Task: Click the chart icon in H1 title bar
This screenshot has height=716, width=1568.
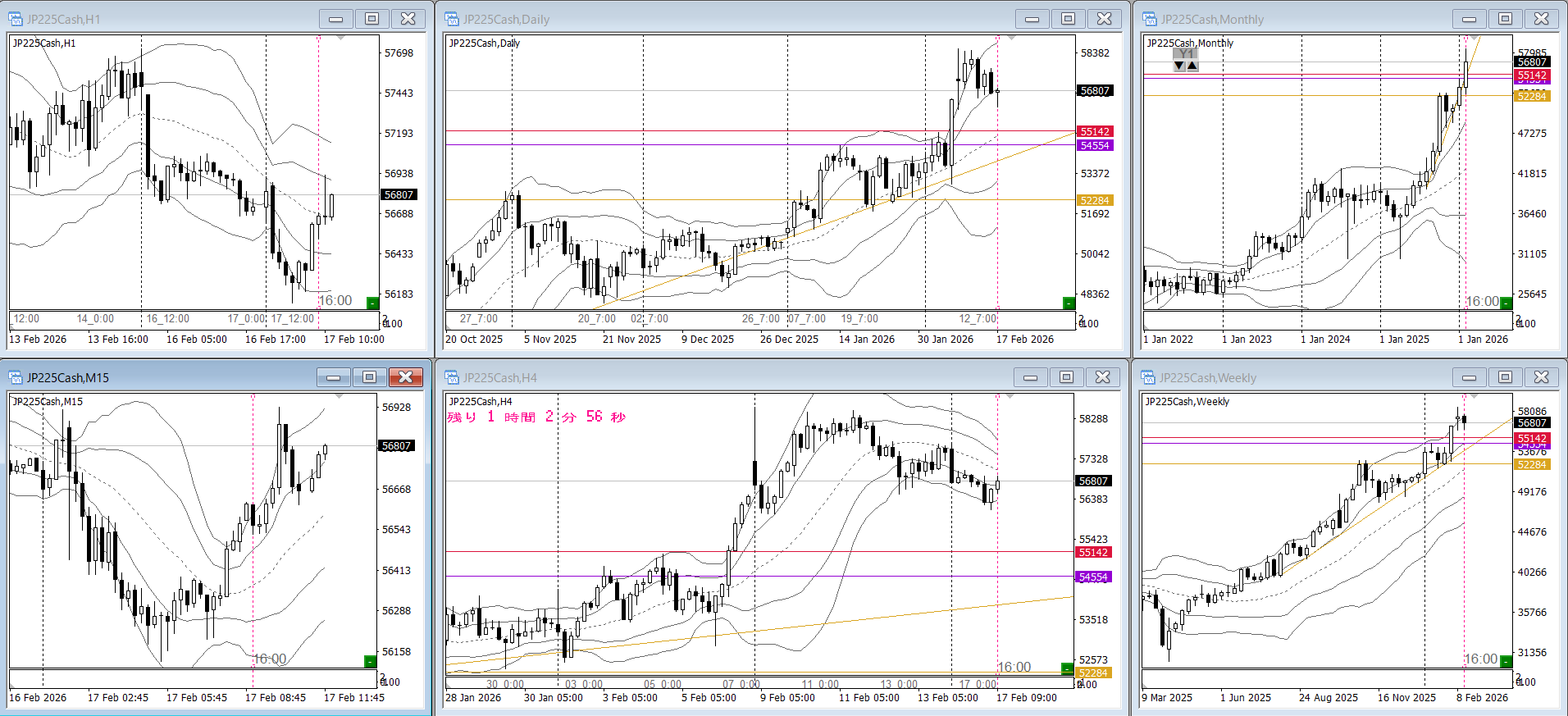Action: (16, 19)
